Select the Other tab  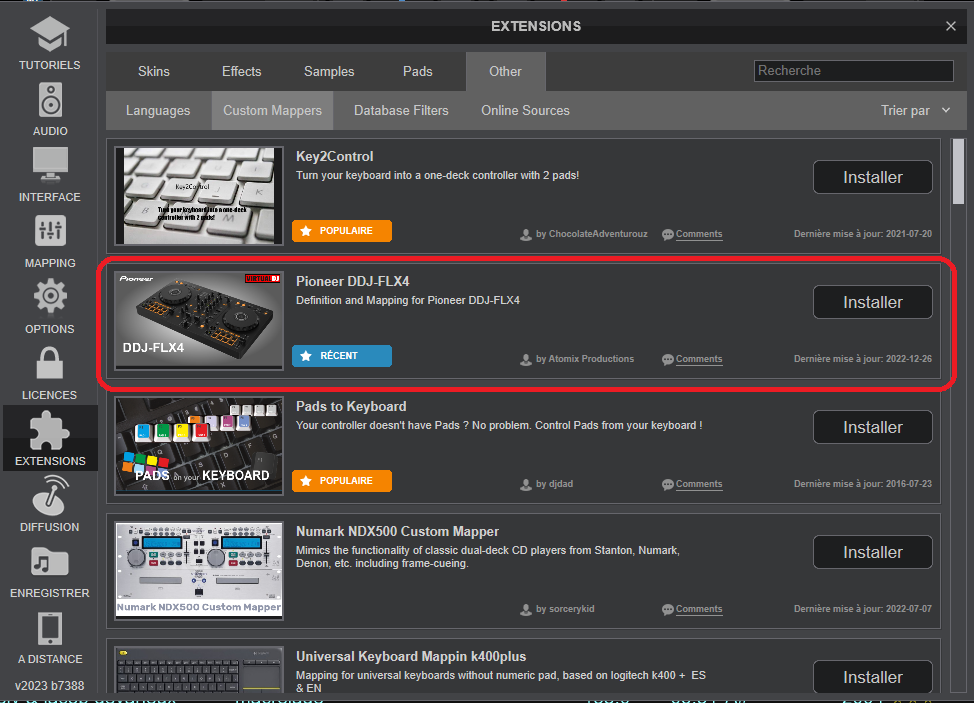[506, 71]
